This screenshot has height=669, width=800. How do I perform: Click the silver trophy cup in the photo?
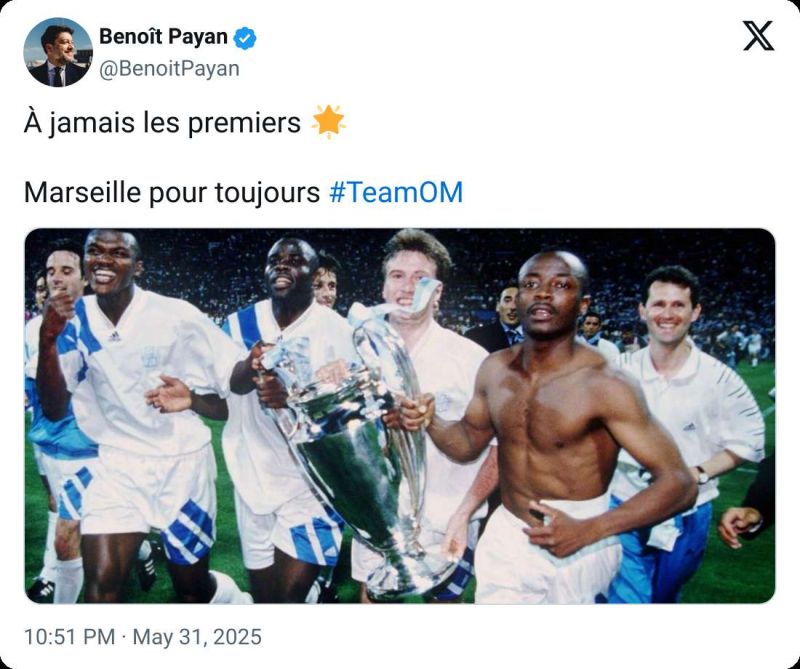(357, 449)
